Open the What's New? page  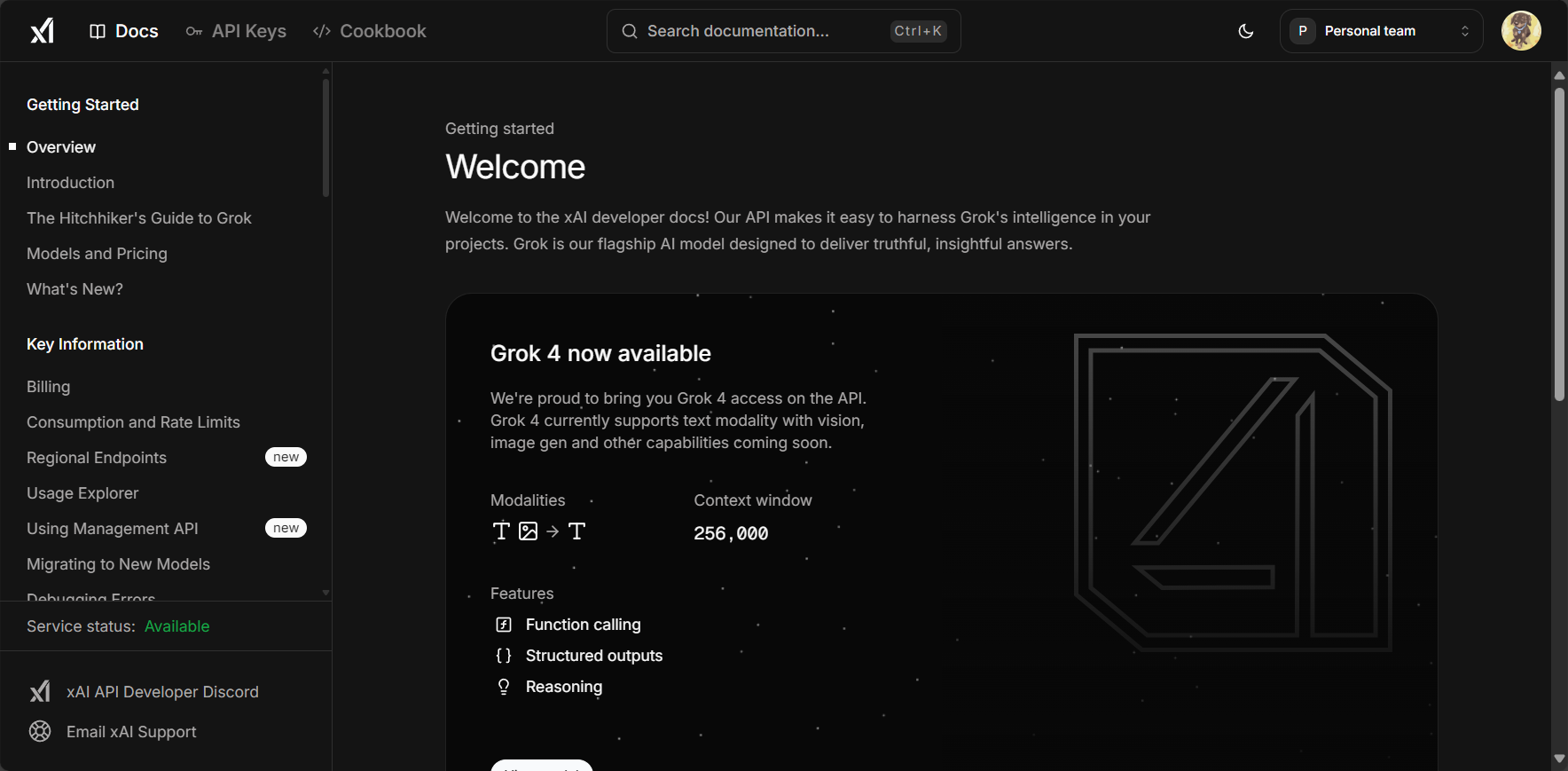74,289
